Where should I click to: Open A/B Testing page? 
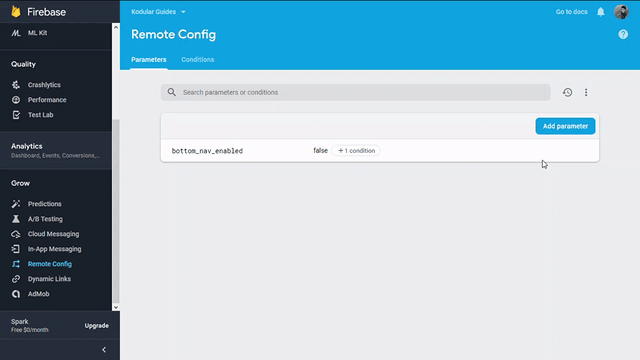(45, 219)
